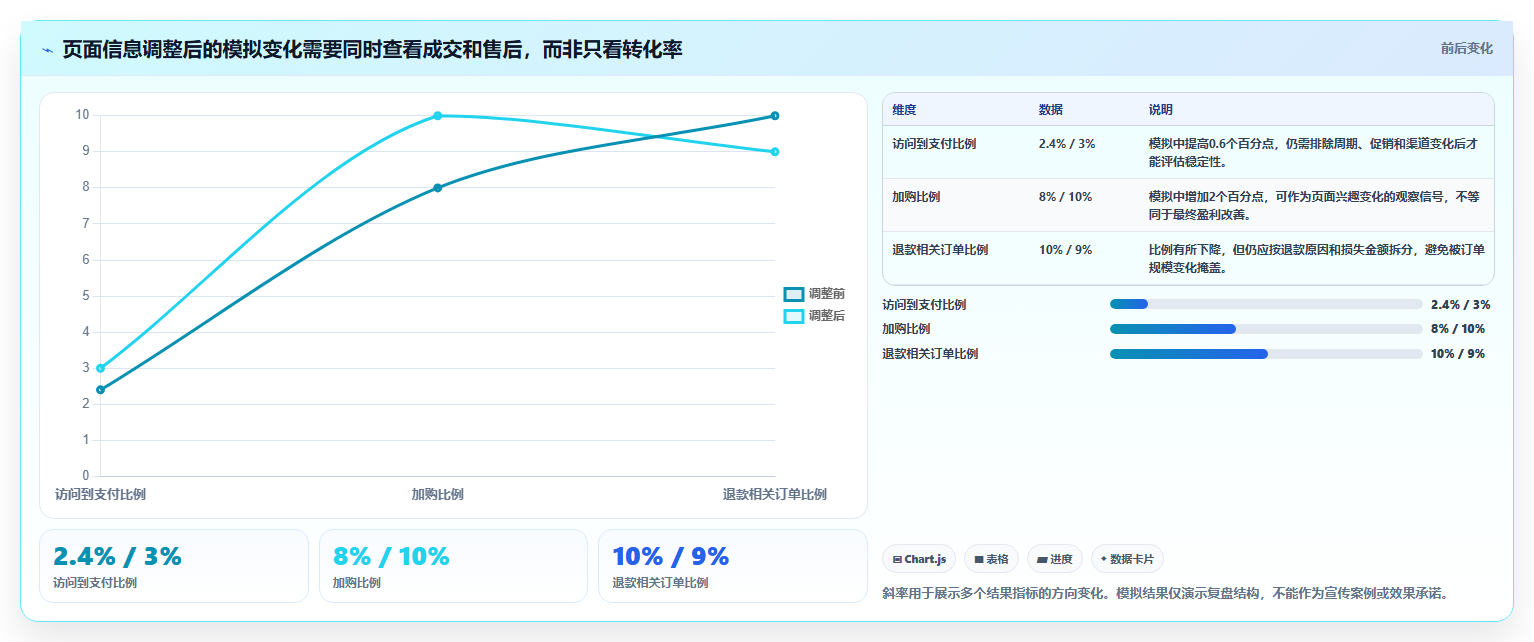1534x642 pixels.
Task: Select the Chart.js chip
Action: (919, 559)
